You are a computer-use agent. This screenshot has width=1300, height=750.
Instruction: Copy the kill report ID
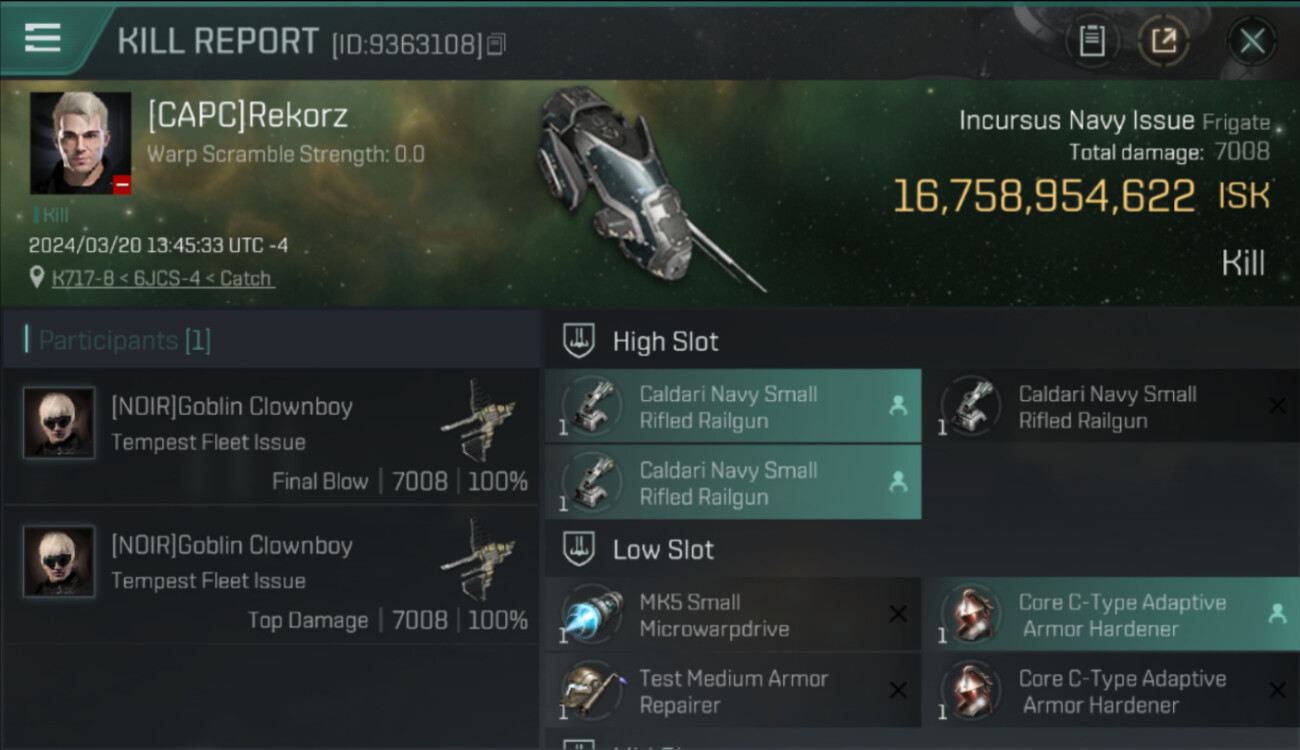coord(497,44)
